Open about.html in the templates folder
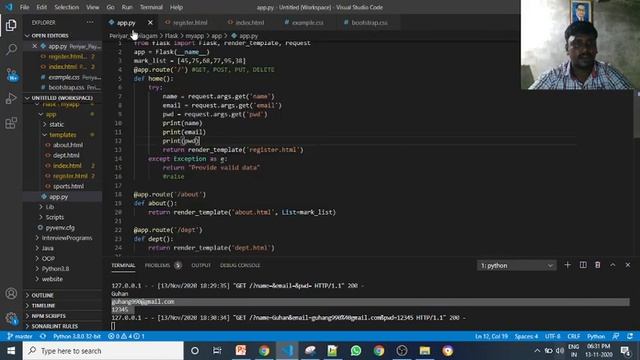Viewport: 640px width, 360px height. pos(67,145)
